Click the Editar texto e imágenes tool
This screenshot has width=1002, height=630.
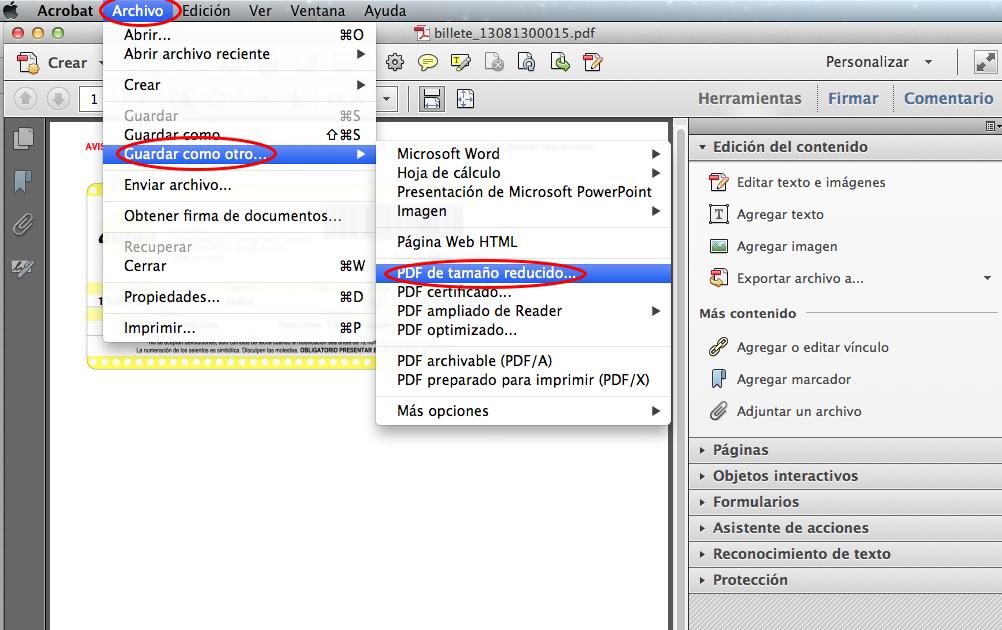(810, 182)
